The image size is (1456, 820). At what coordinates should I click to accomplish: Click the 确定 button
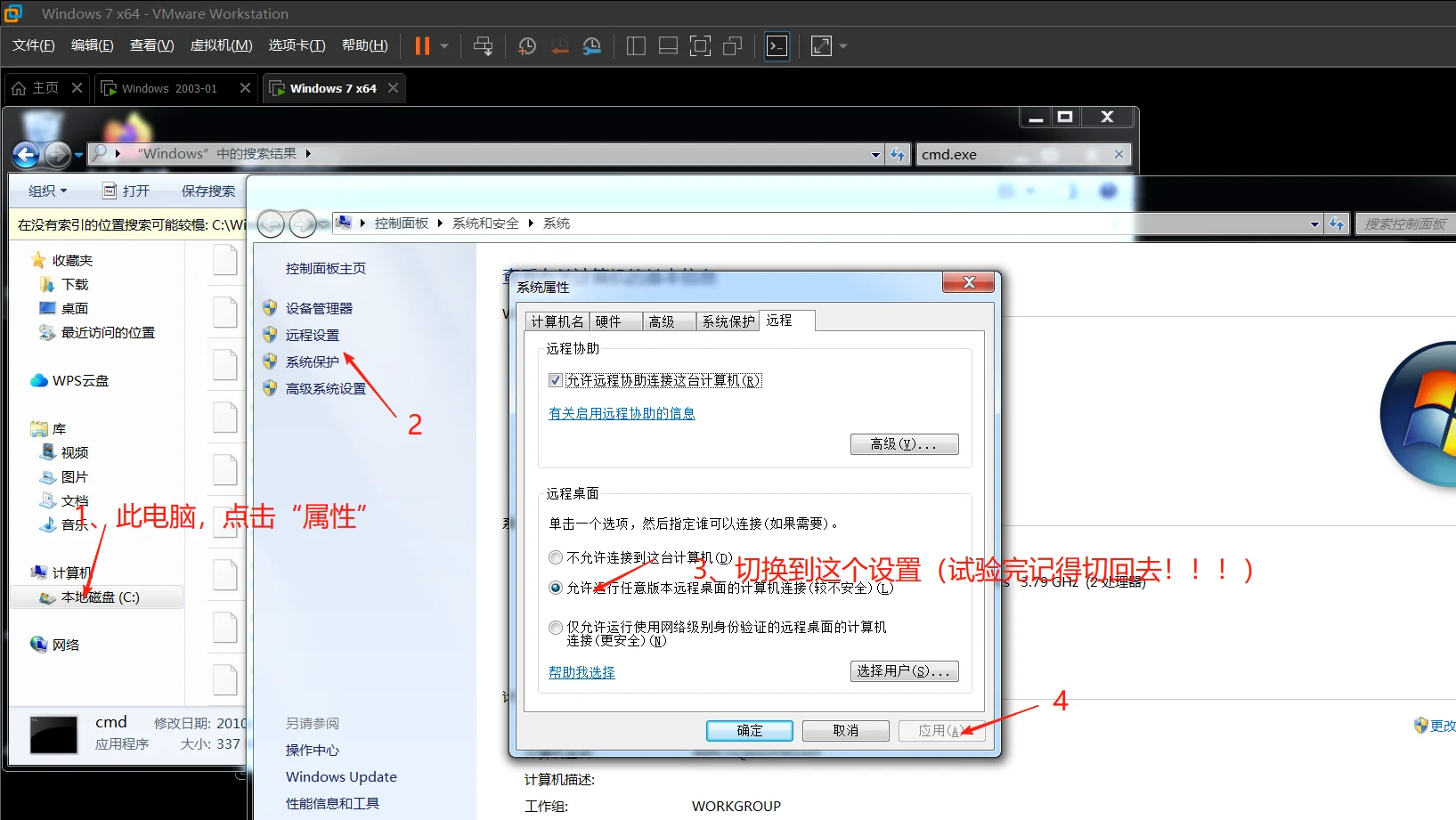(x=749, y=731)
